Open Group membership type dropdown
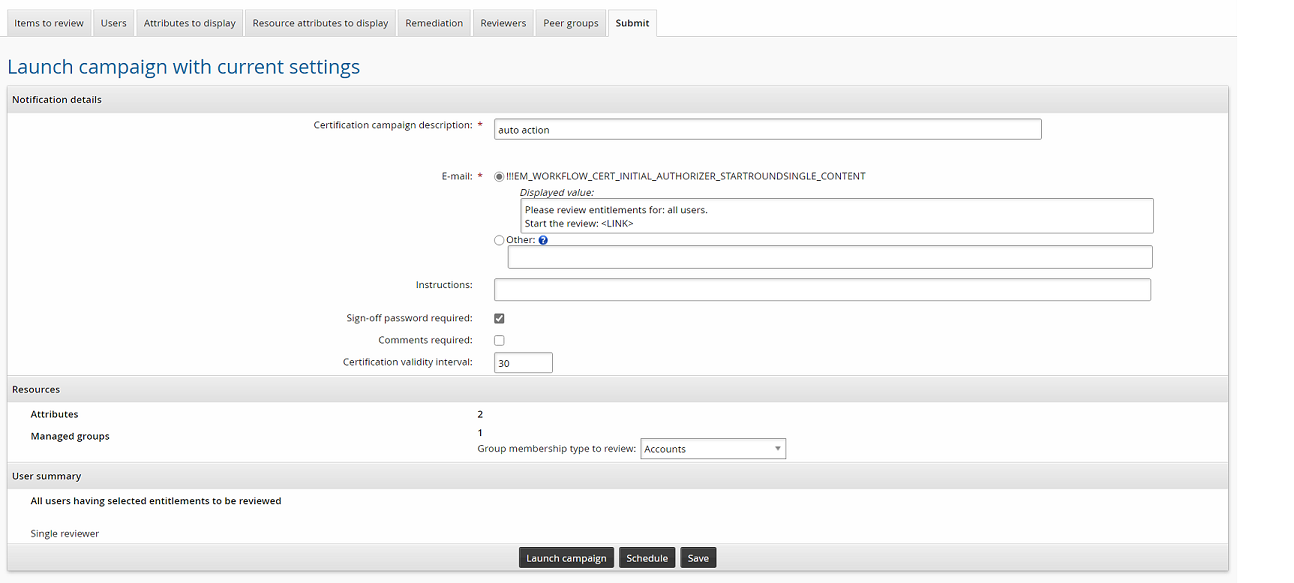Image resolution: width=1294 pixels, height=583 pixels. point(713,449)
